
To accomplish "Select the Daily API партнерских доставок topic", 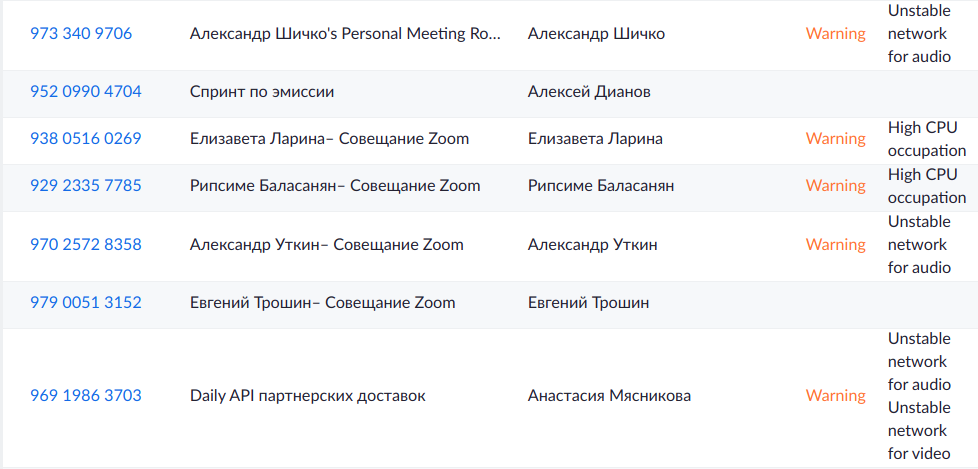I will 307,396.
